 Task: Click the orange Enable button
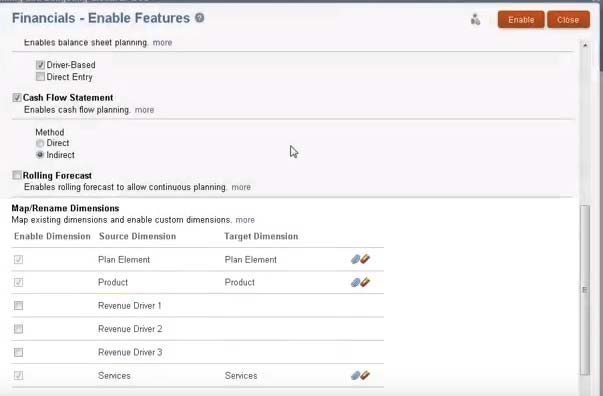[x=521, y=20]
